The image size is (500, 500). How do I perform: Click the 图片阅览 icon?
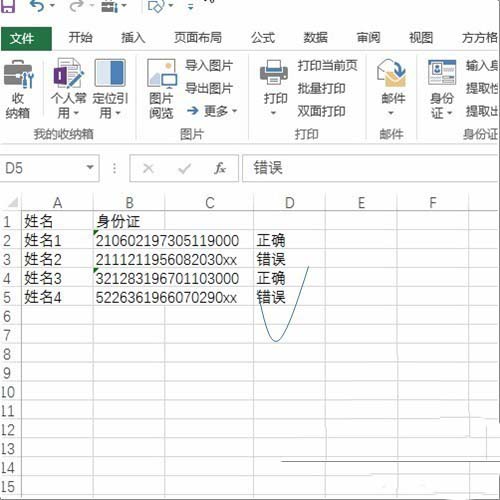tap(162, 74)
